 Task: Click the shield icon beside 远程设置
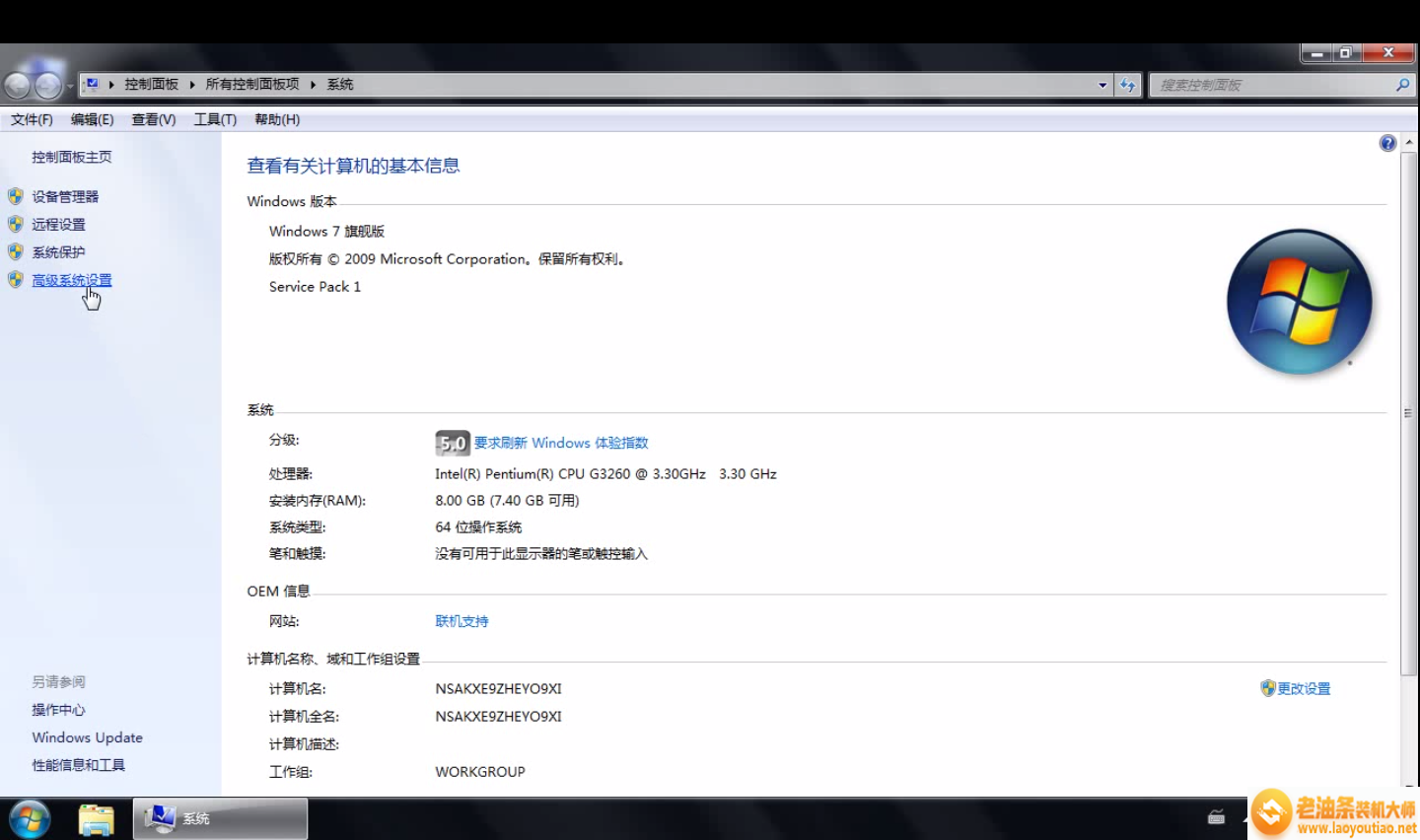(16, 224)
